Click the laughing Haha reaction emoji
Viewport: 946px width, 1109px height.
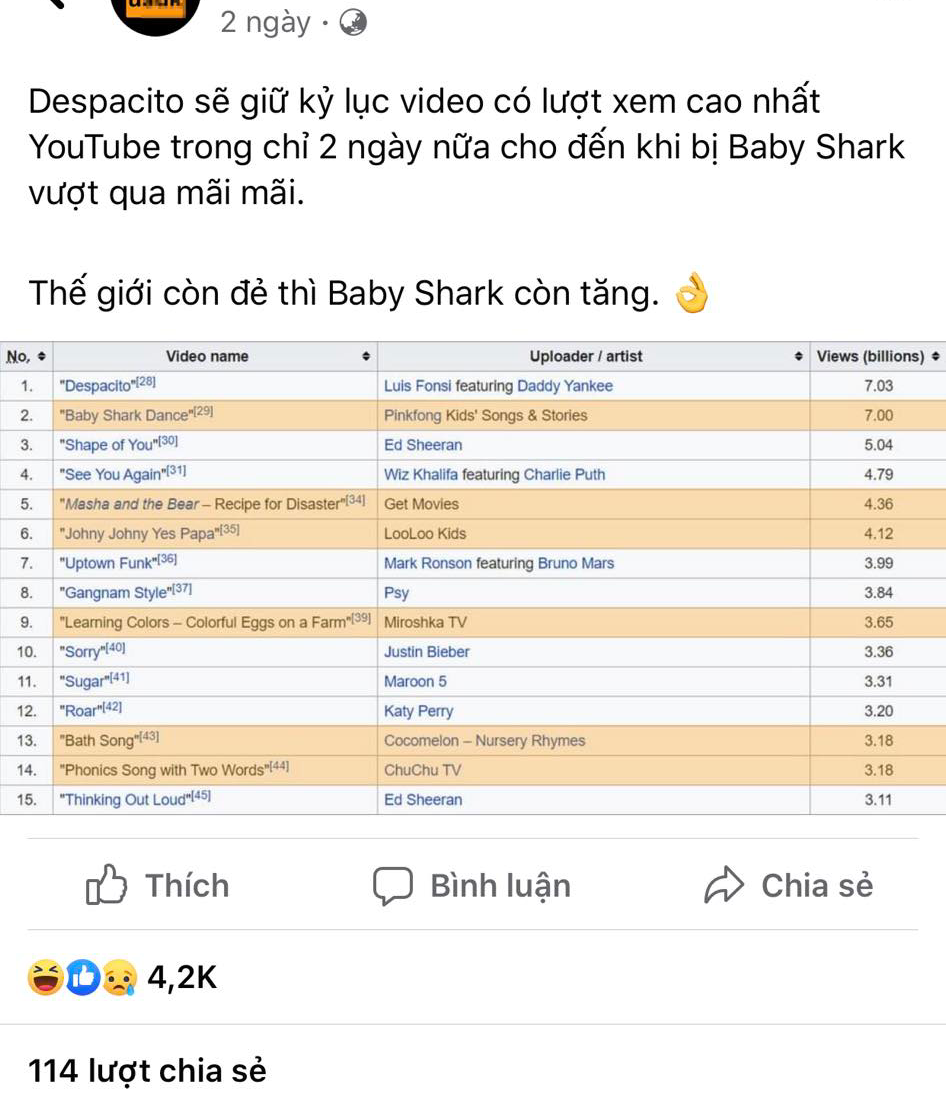click(46, 977)
